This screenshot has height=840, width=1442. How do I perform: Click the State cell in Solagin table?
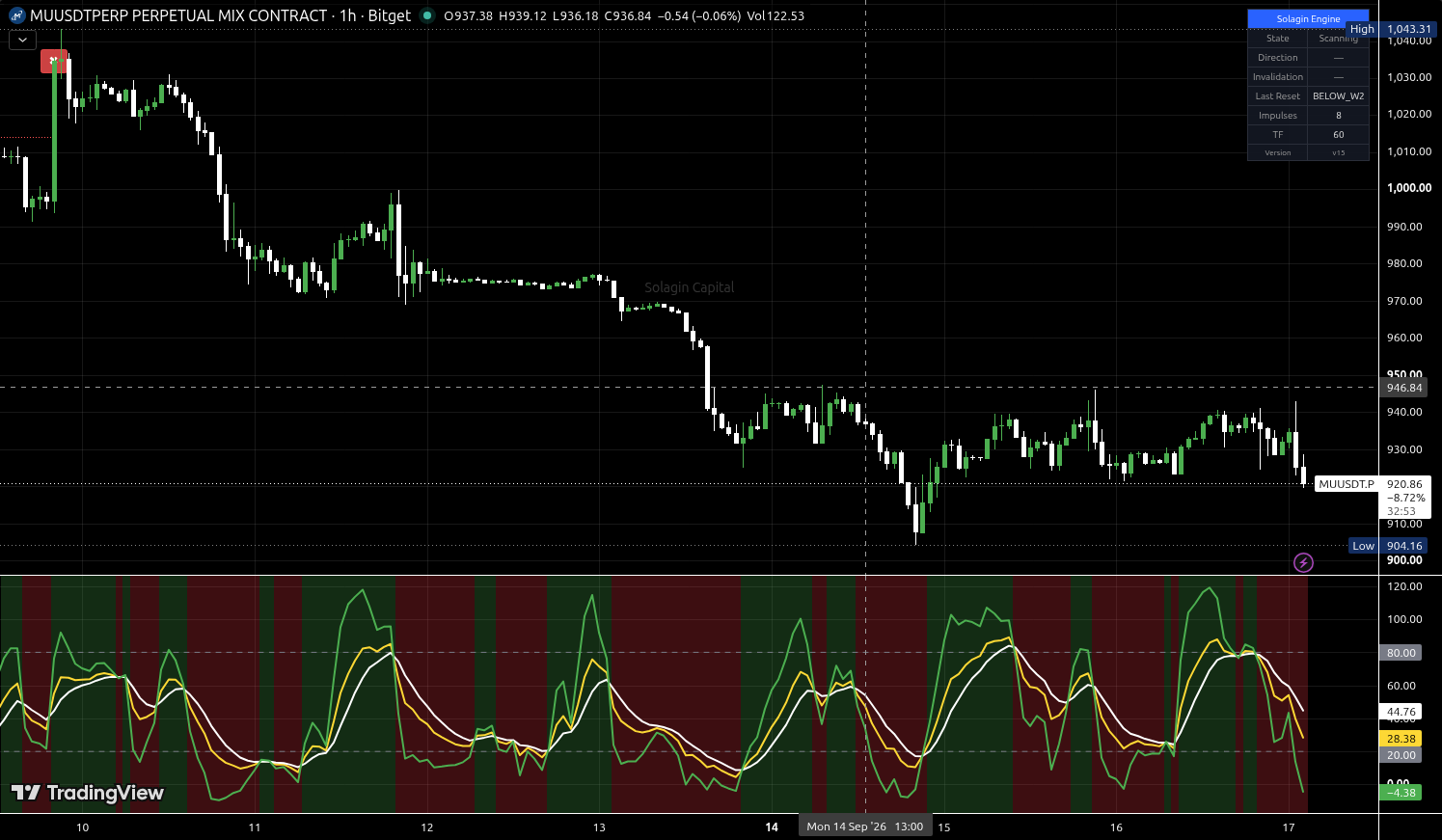tap(1277, 39)
